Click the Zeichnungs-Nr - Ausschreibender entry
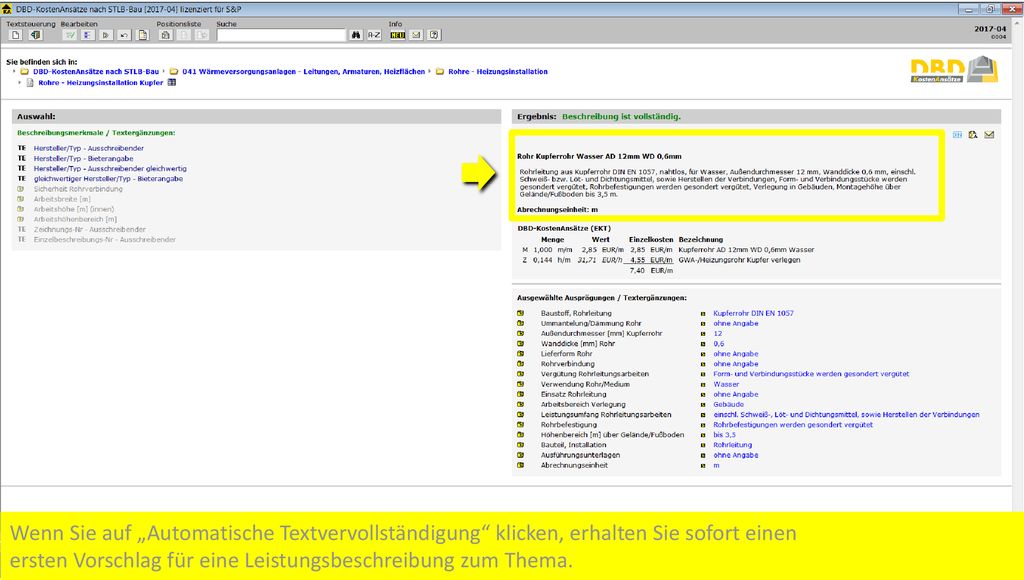1024x580 pixels. (x=89, y=229)
